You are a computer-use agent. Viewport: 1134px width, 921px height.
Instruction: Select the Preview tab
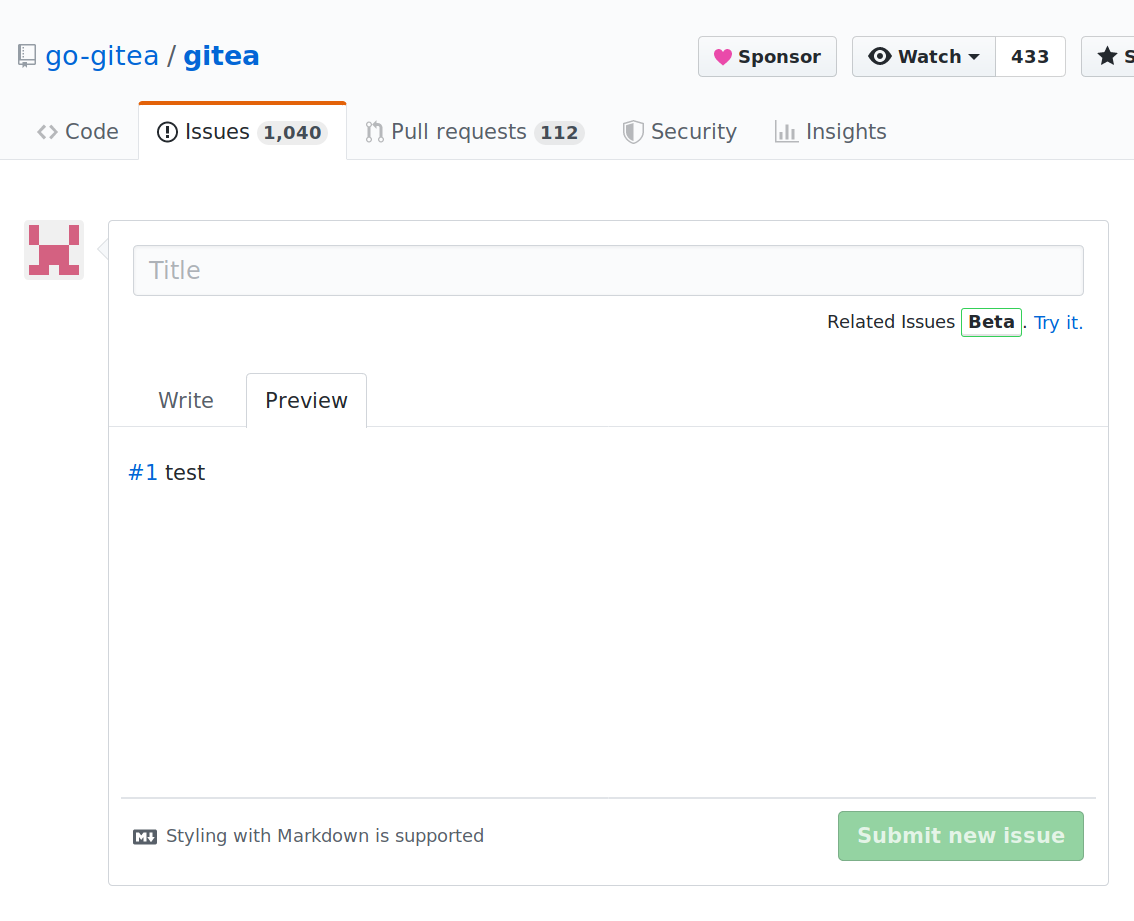point(307,401)
